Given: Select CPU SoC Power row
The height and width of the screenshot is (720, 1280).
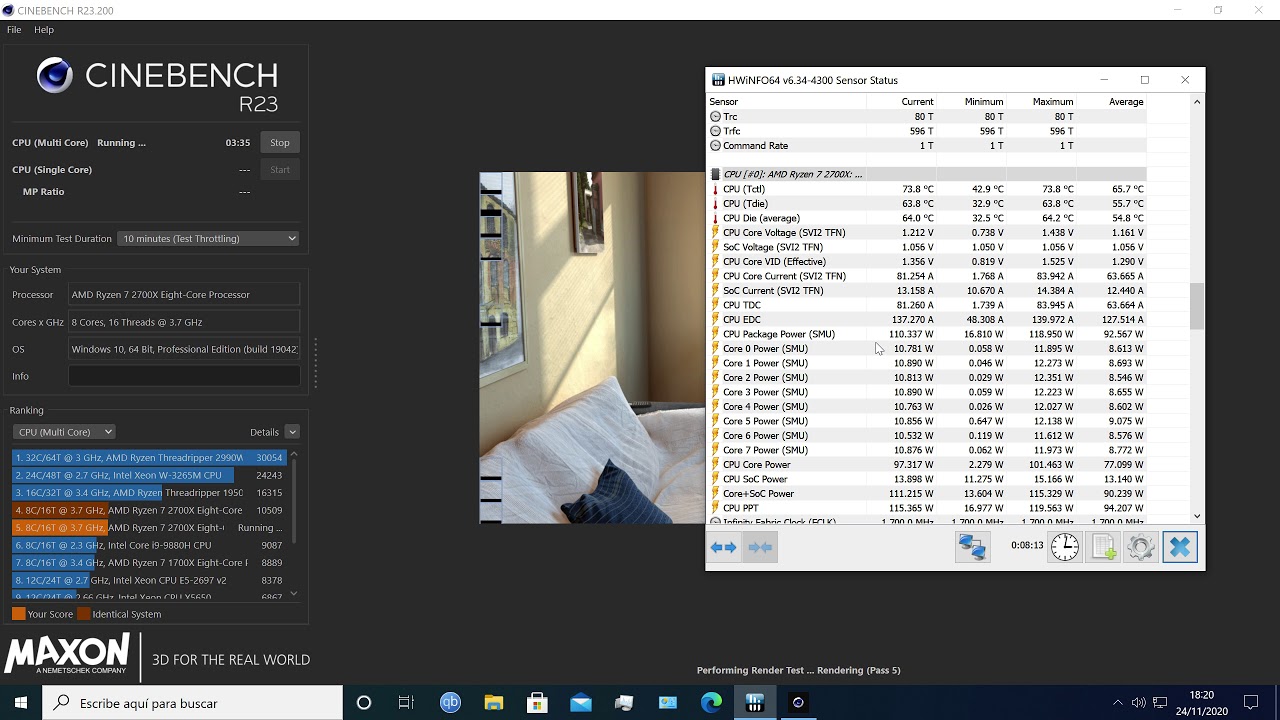Looking at the screenshot, I should pyautogui.click(x=927, y=479).
